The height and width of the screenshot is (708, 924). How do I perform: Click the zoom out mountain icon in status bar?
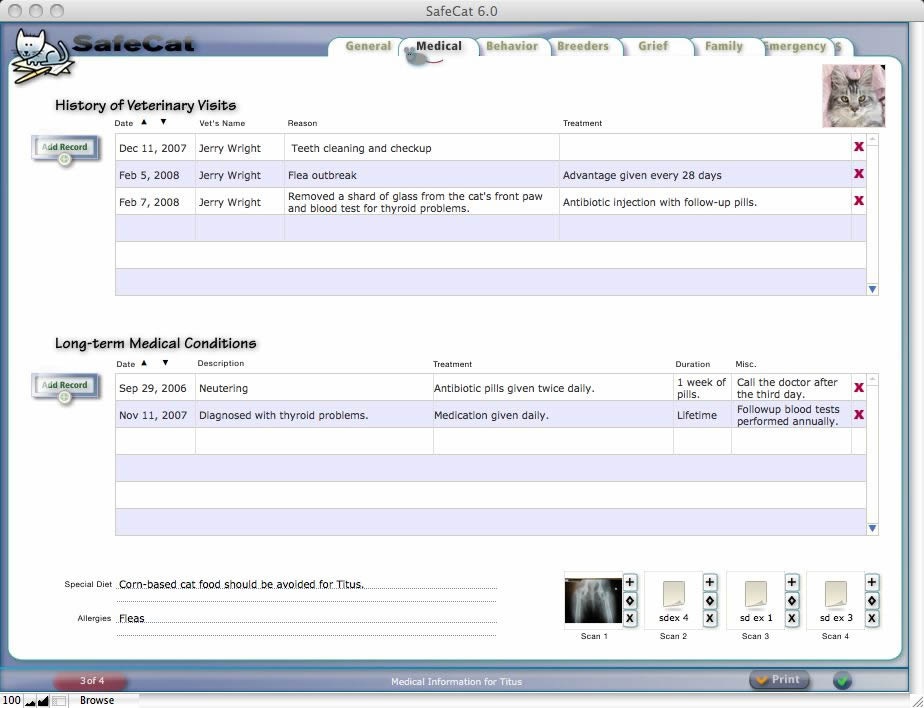[x=30, y=701]
